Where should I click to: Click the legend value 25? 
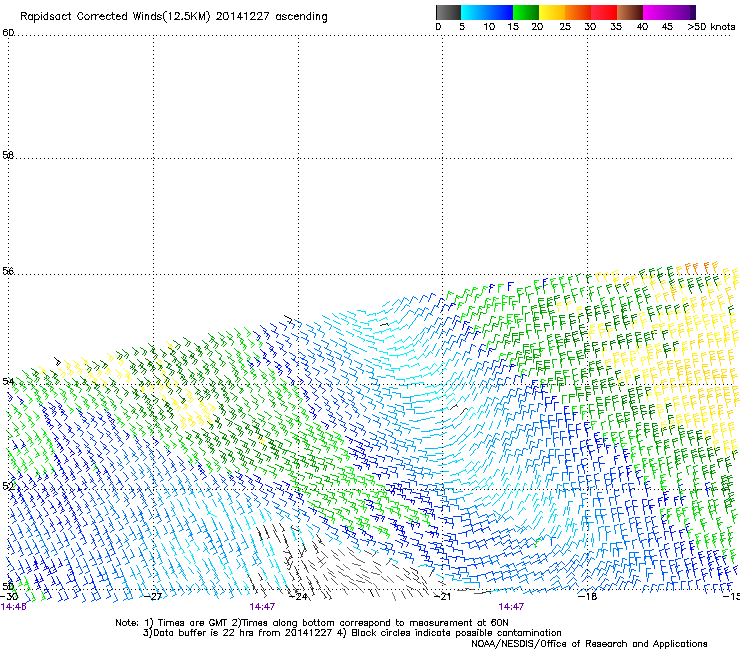(x=565, y=27)
